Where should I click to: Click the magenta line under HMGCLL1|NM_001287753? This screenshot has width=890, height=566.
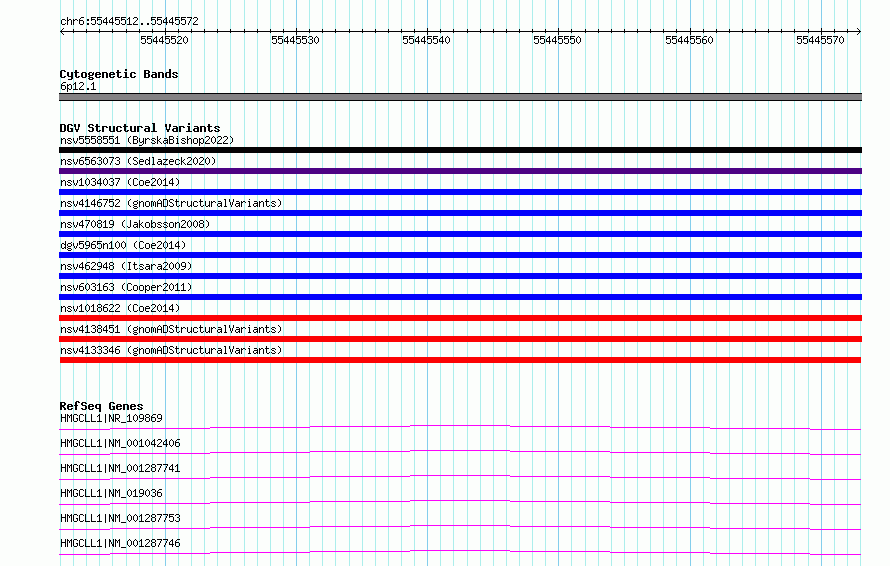460,527
